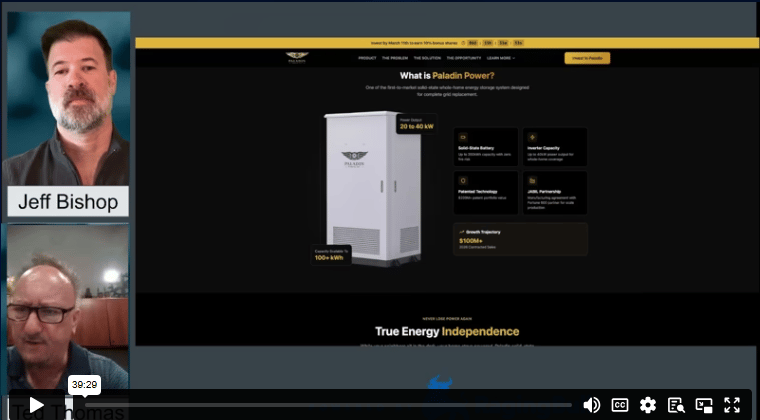
Task: Click the icon on Inverter Capacity card
Action: point(532,137)
